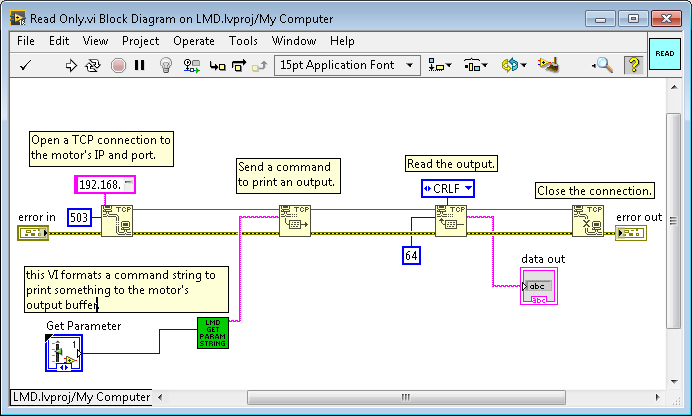Select the TCP Read node
The width and height of the screenshot is (692, 416).
pos(451,221)
